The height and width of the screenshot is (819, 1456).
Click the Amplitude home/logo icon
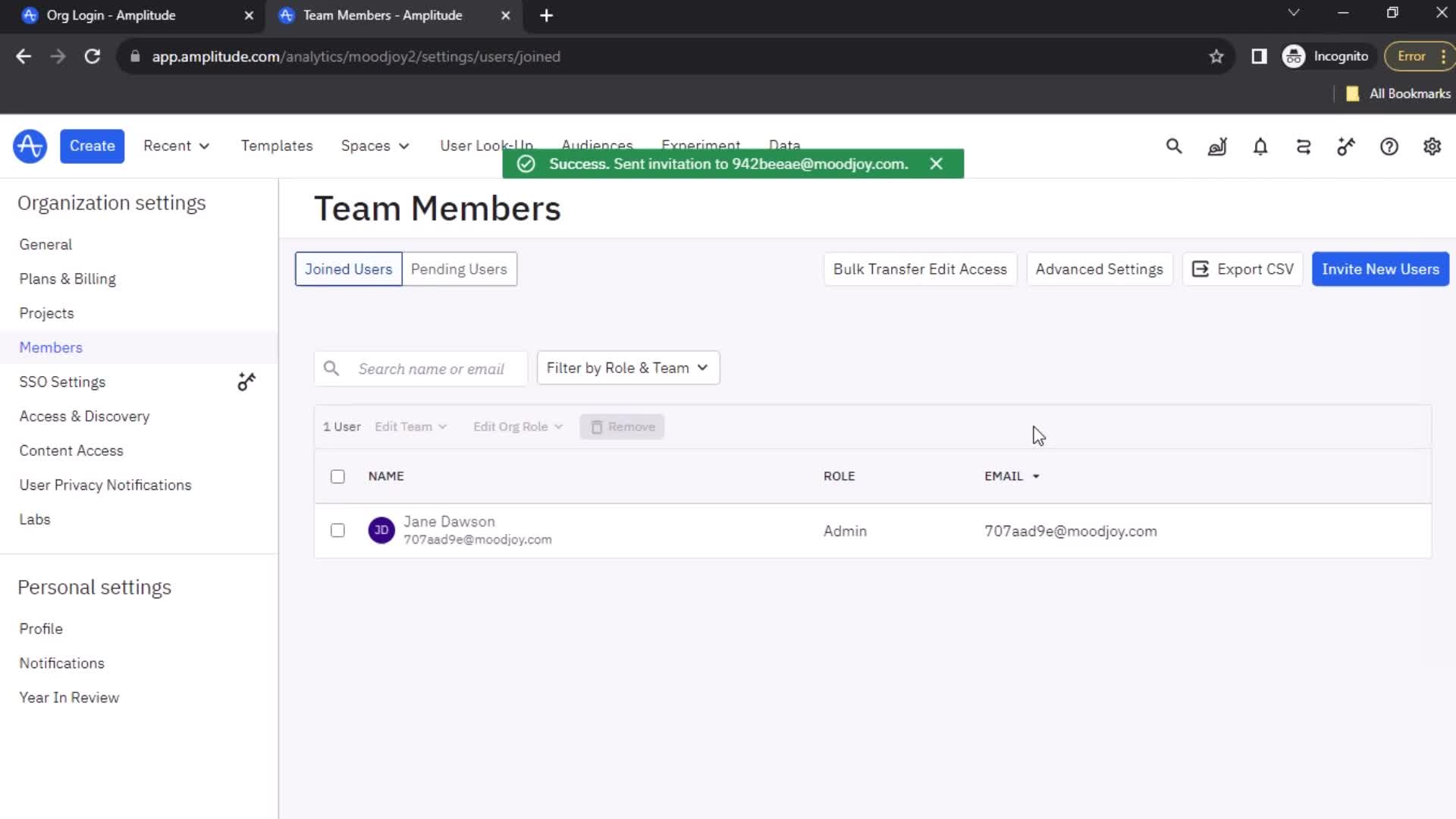[29, 146]
